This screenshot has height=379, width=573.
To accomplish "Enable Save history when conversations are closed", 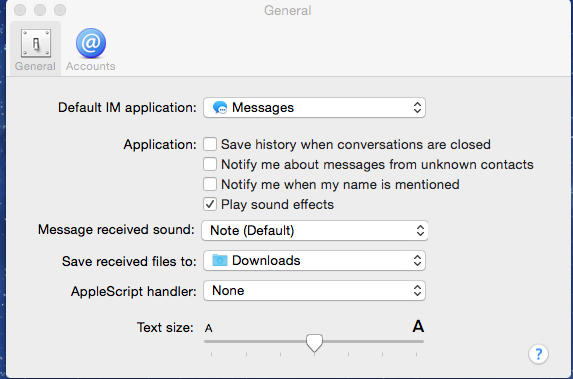I will point(210,144).
